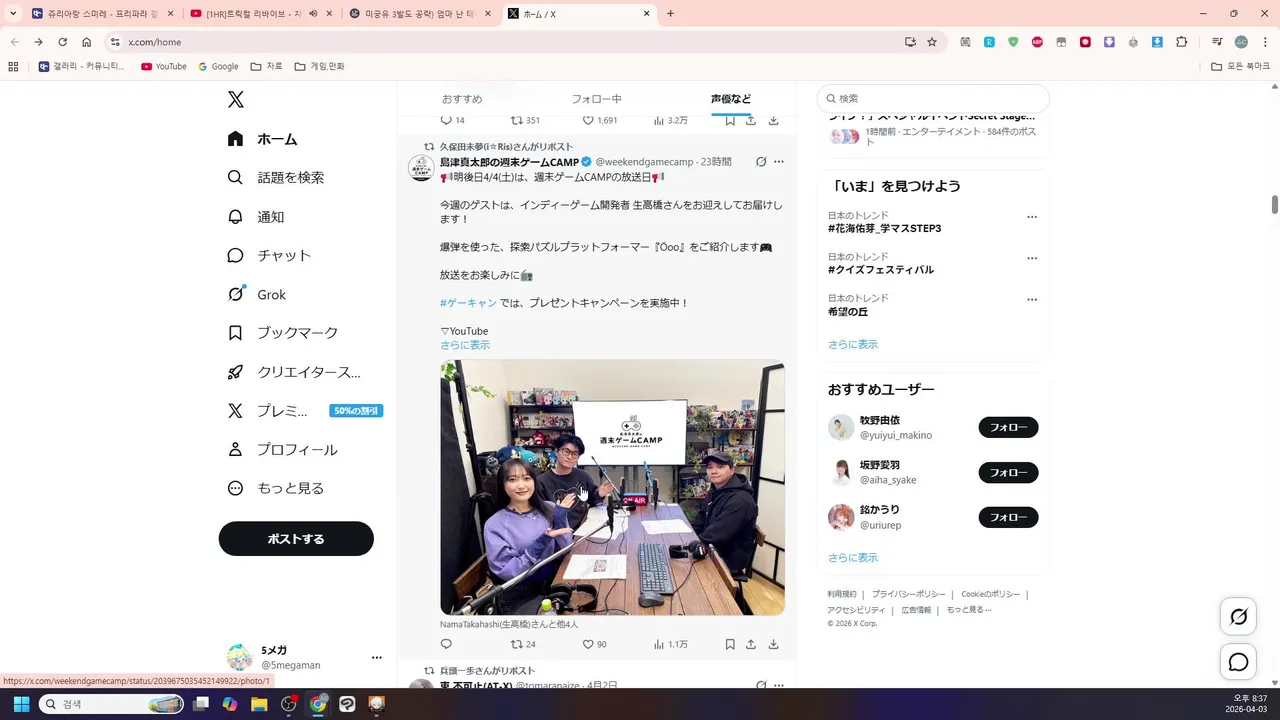The width and height of the screenshot is (1280, 720).
Task: Open もっと見る in the sidebar
Action: click(276, 488)
